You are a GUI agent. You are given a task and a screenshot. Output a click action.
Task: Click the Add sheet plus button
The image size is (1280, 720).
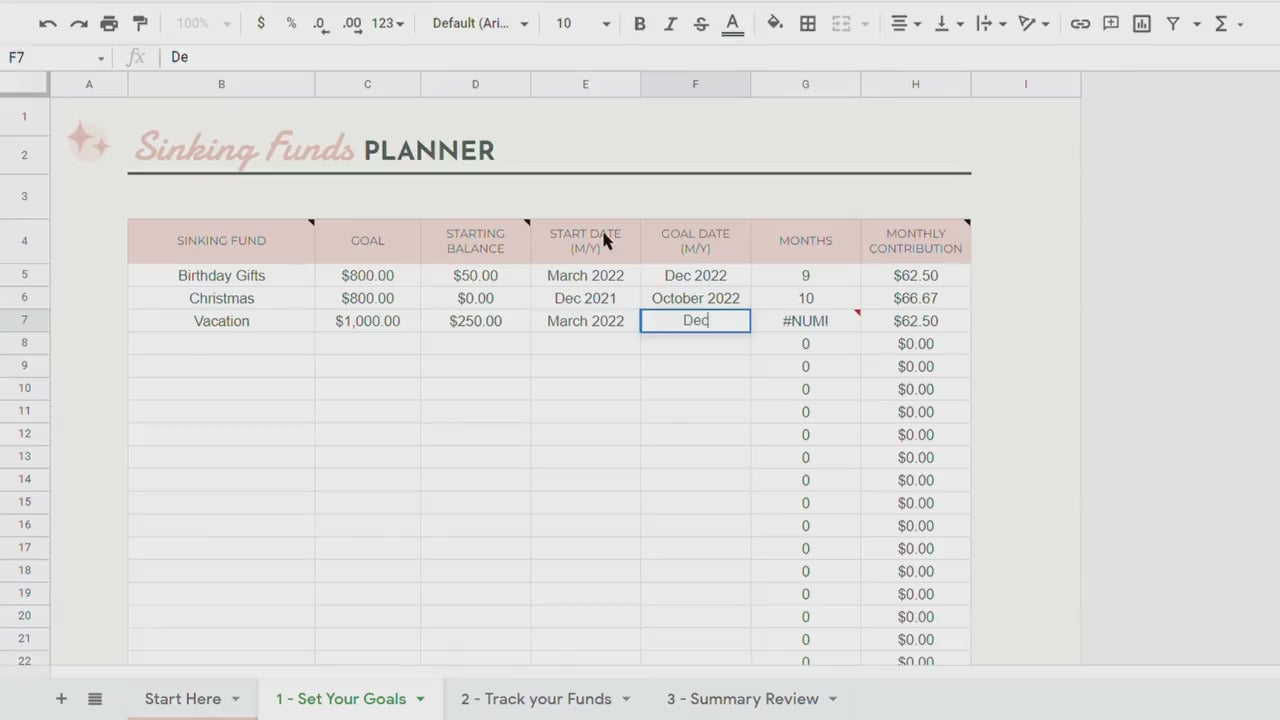(61, 699)
